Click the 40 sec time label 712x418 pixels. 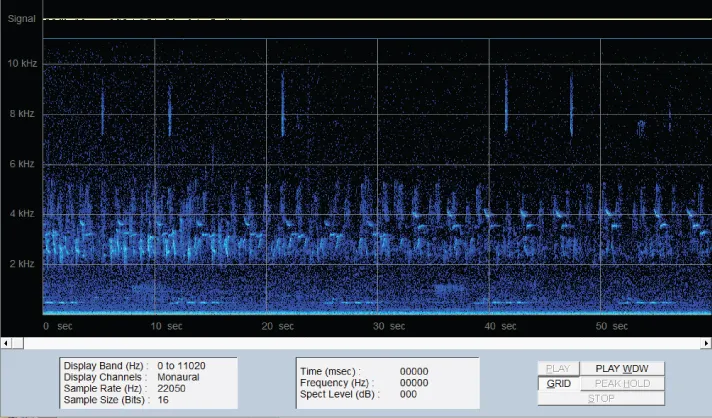click(500, 326)
